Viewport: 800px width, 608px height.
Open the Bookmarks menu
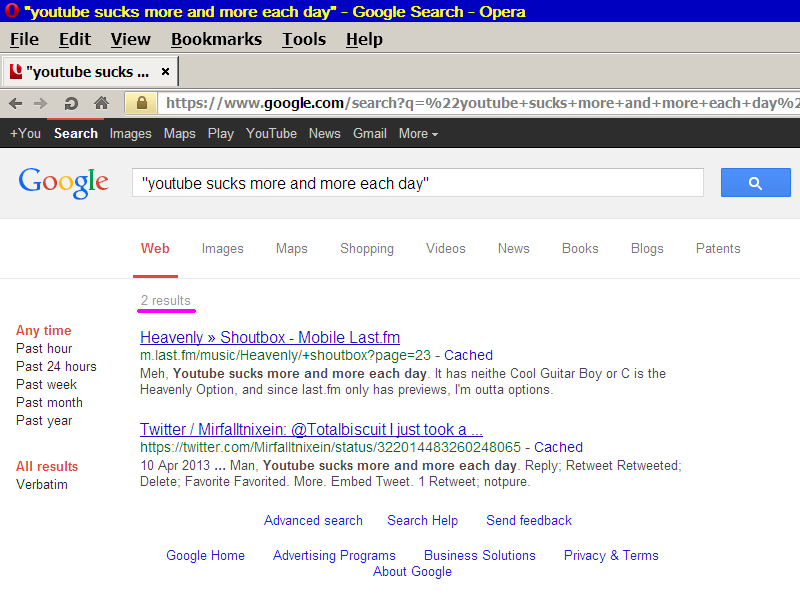pyautogui.click(x=216, y=39)
